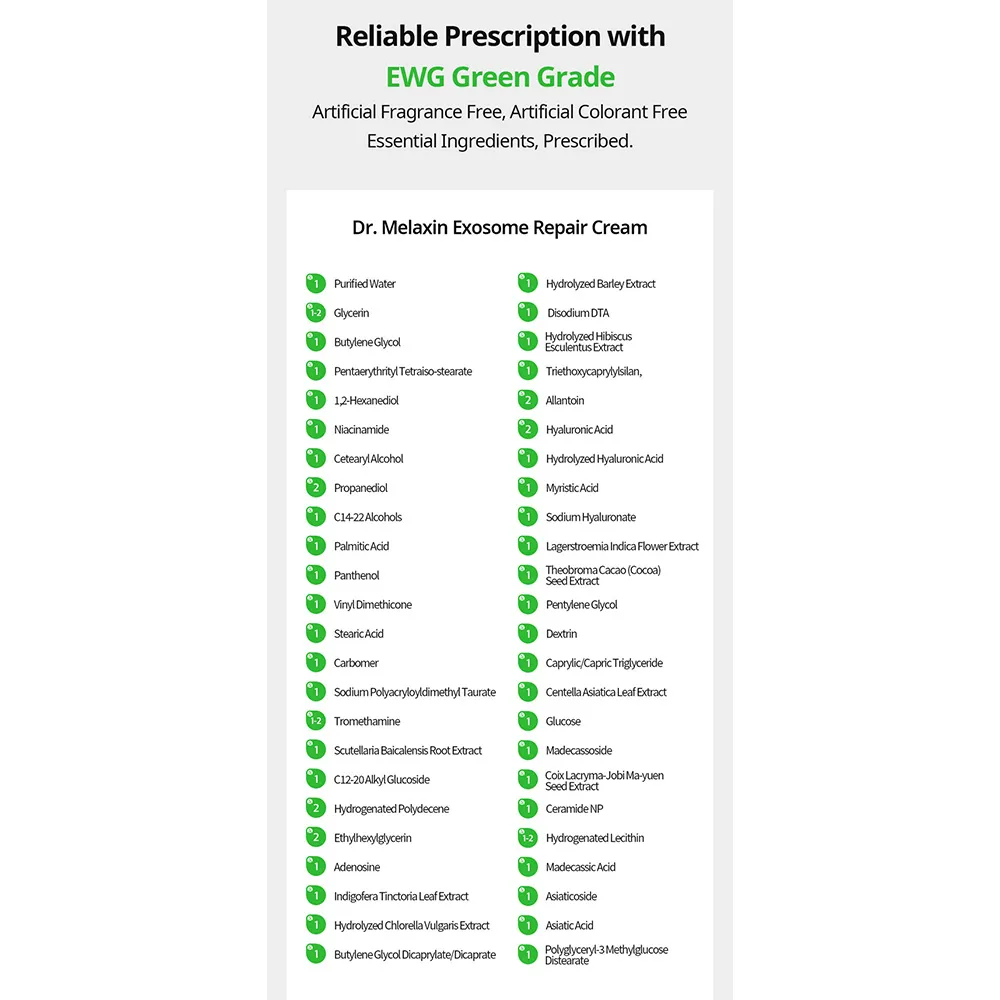The image size is (1000, 1000).
Task: Click the green icon beside Ceramide NP
Action: (527, 809)
